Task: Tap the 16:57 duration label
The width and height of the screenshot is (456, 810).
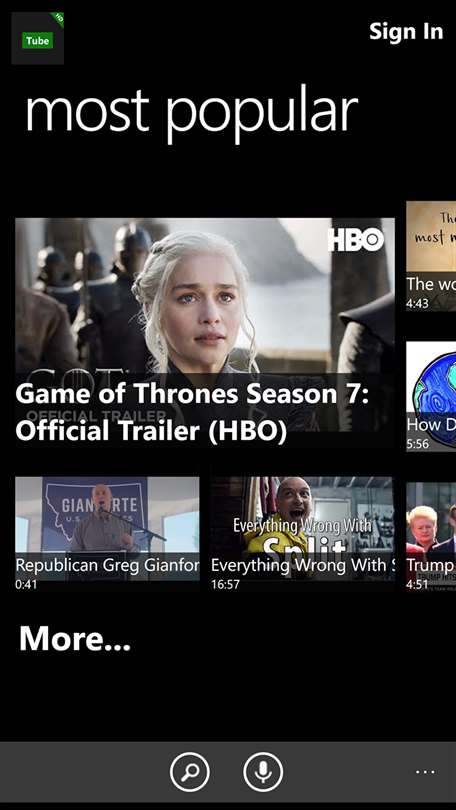Action: 225,584
